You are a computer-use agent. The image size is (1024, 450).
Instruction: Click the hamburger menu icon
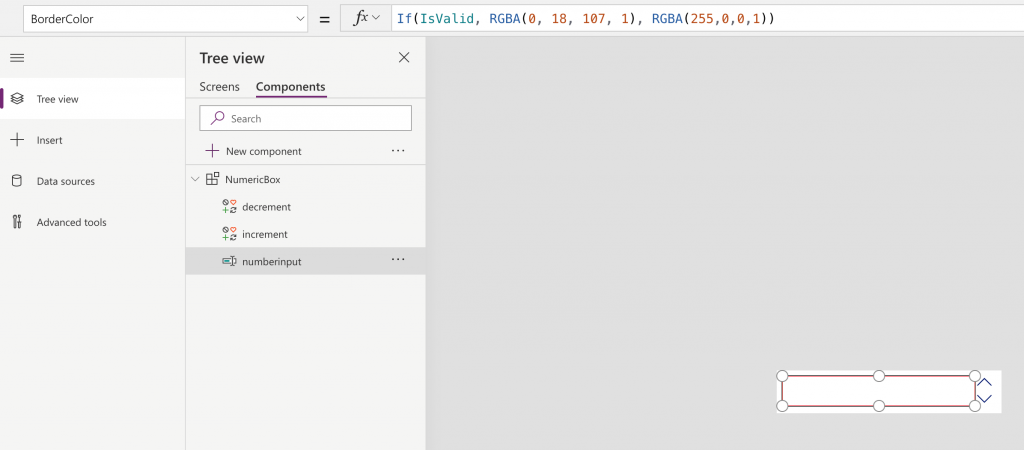pos(17,58)
